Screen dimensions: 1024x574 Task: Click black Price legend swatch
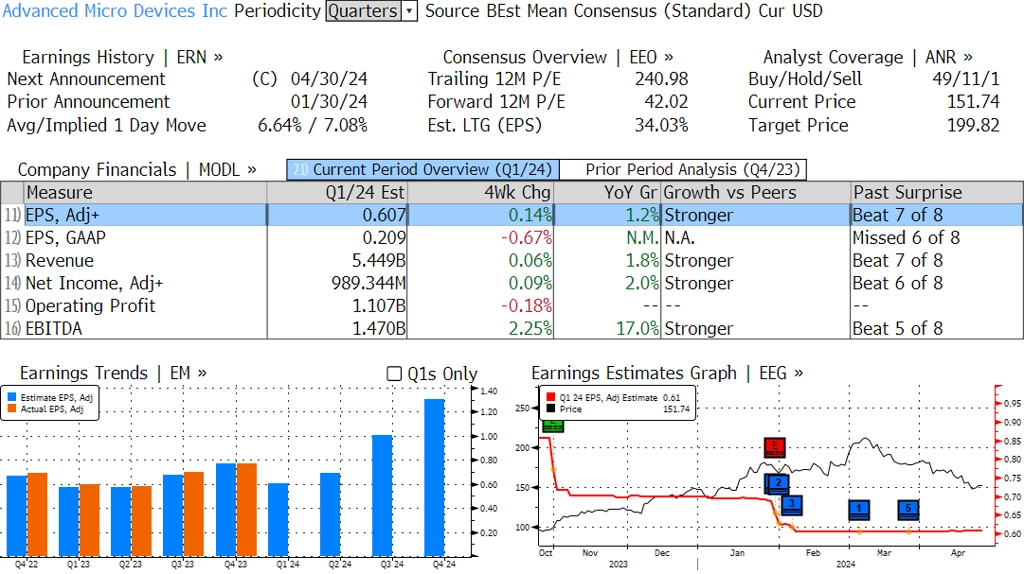pyautogui.click(x=551, y=409)
